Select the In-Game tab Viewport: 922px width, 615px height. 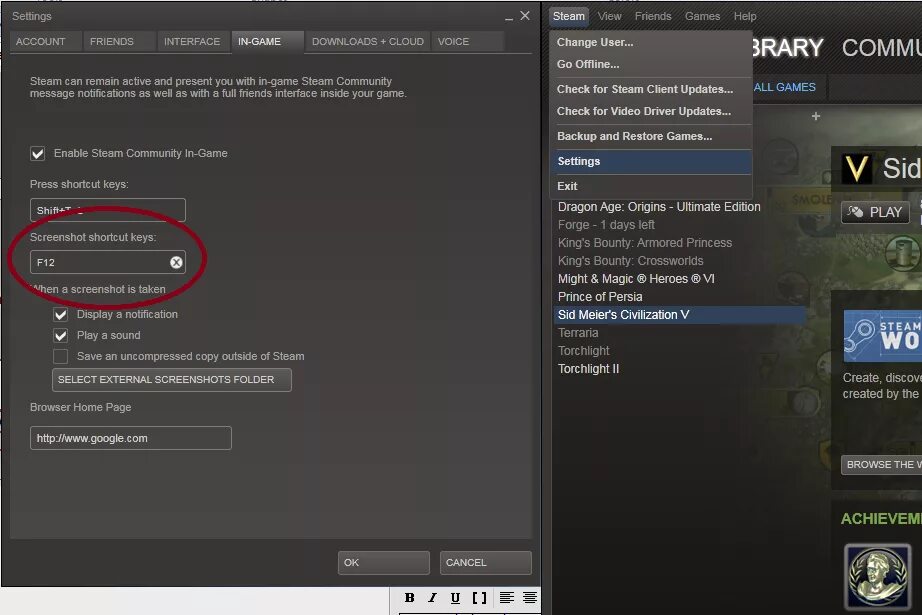tap(268, 42)
